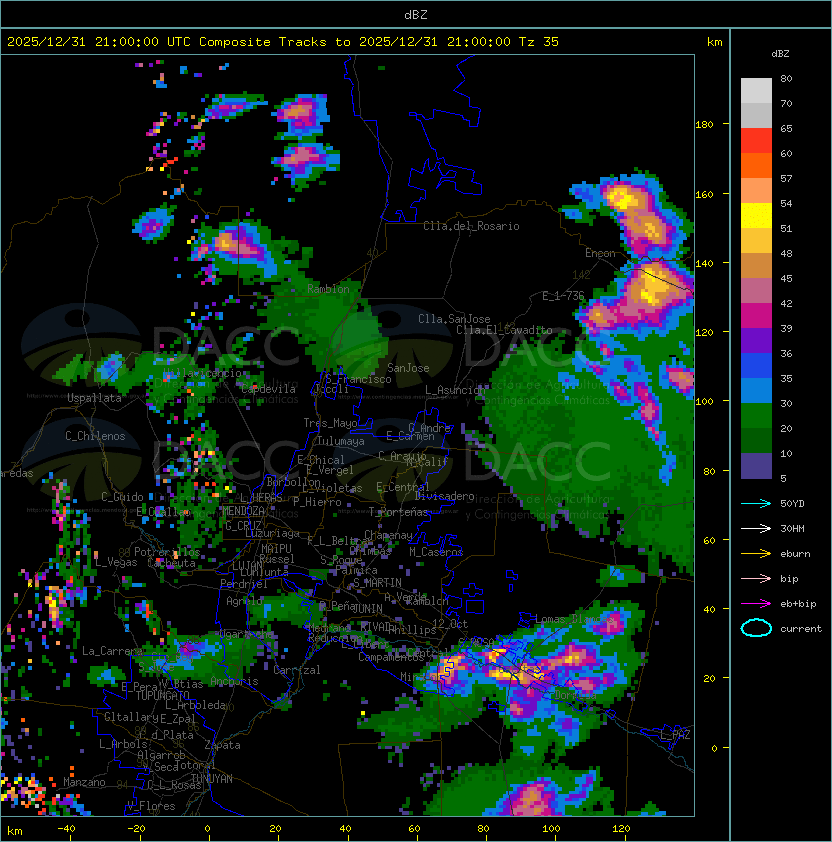832x842 pixels.
Task: Click the 54 dBZ value in legend
Action: tap(786, 204)
